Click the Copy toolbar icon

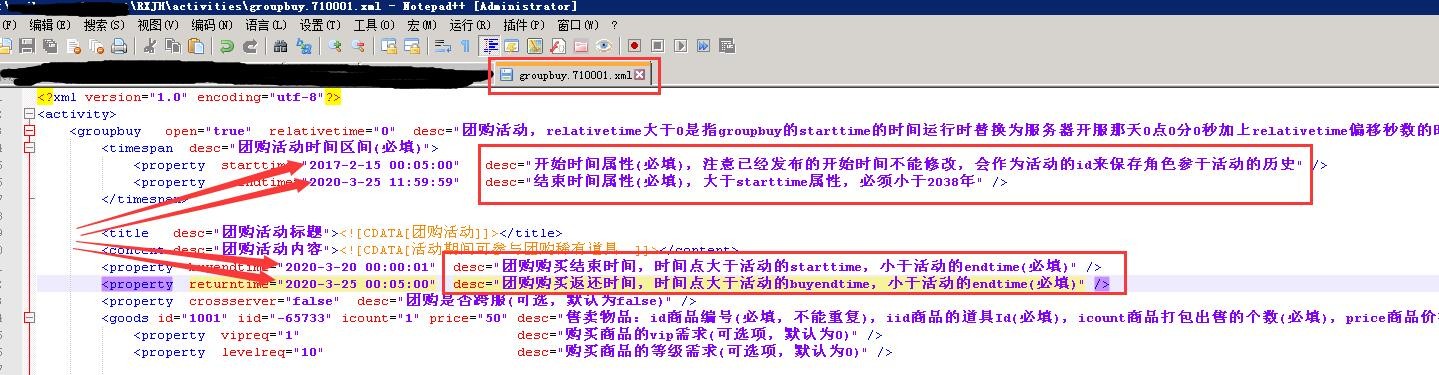pos(173,46)
